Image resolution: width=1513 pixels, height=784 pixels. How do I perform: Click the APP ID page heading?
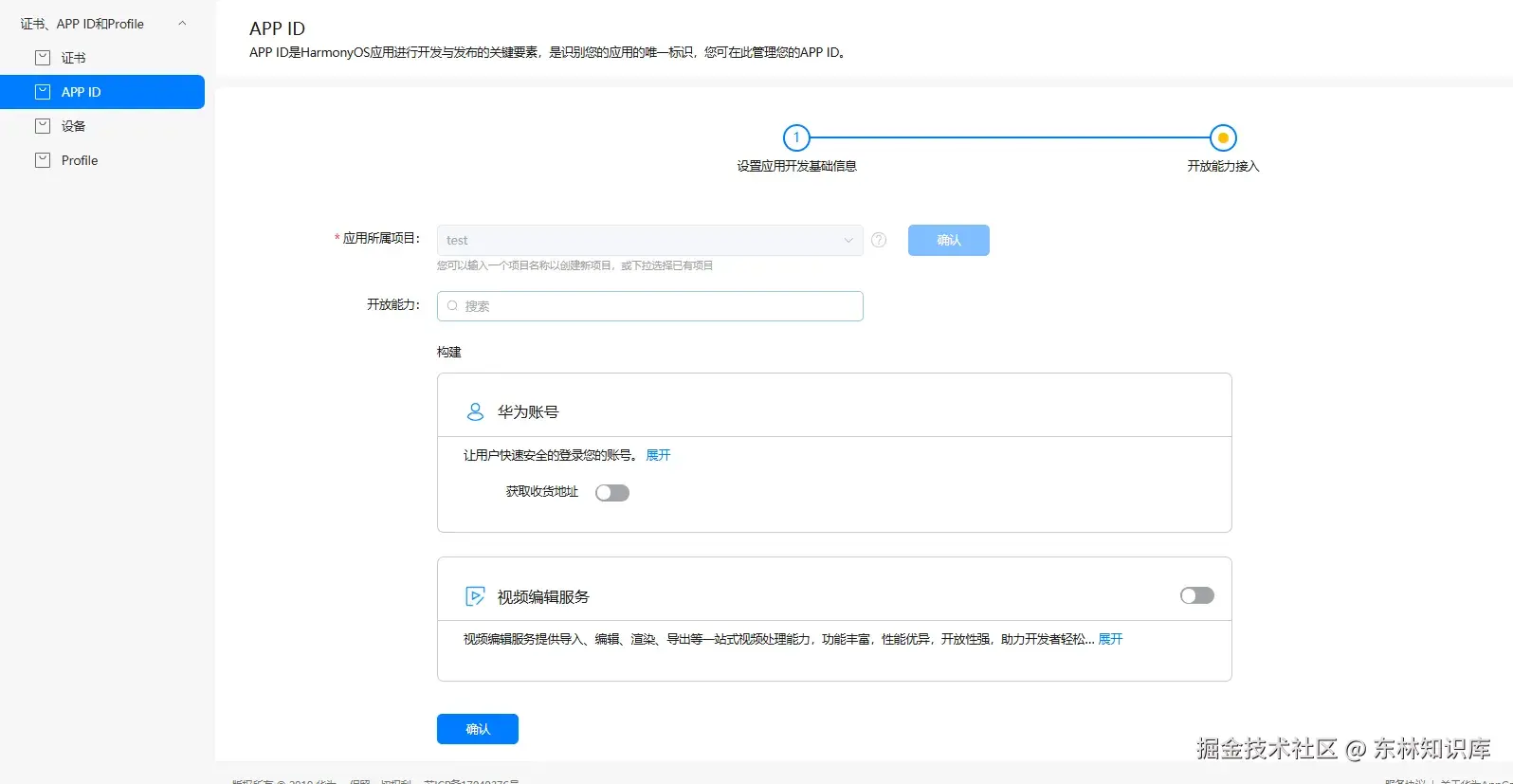tap(278, 28)
